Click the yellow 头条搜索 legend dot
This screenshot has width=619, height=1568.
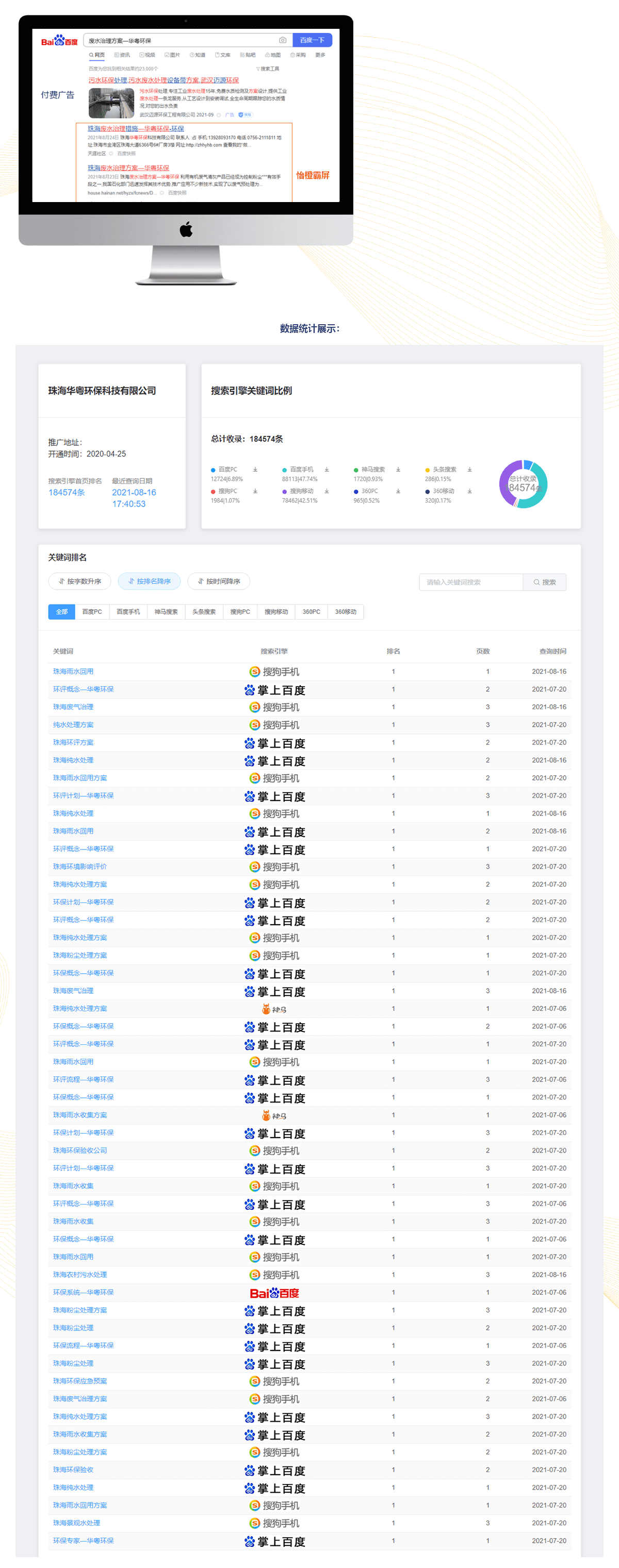pyautogui.click(x=427, y=470)
